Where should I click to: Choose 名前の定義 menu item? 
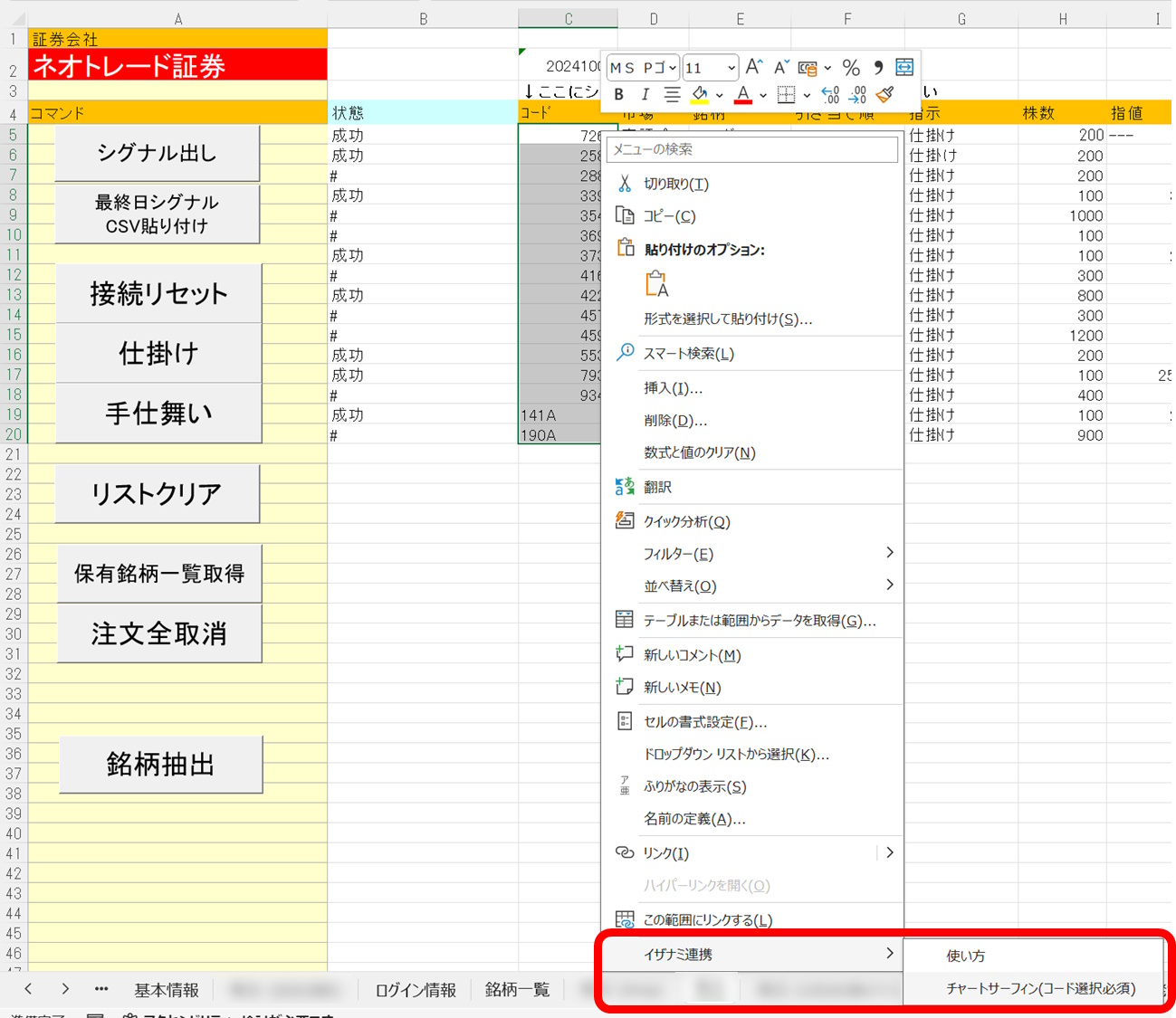click(752, 819)
